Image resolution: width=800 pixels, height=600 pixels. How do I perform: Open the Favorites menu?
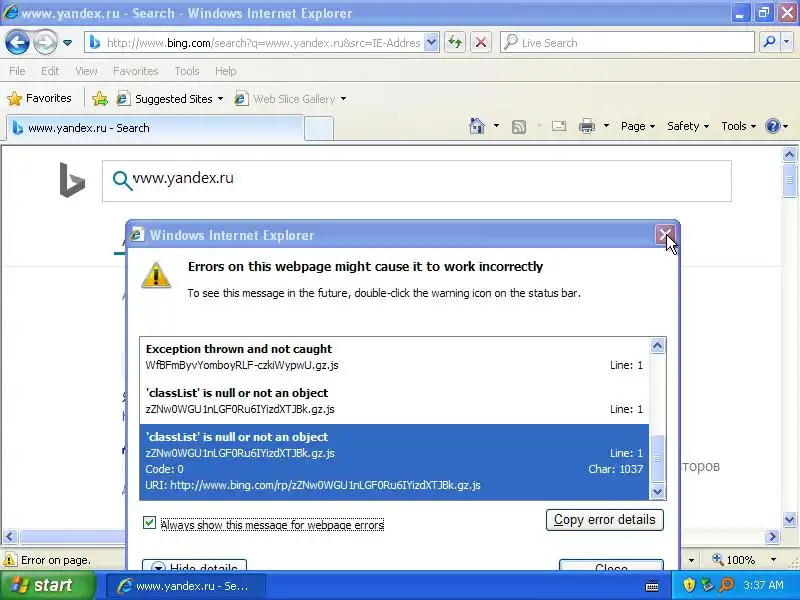tap(136, 71)
